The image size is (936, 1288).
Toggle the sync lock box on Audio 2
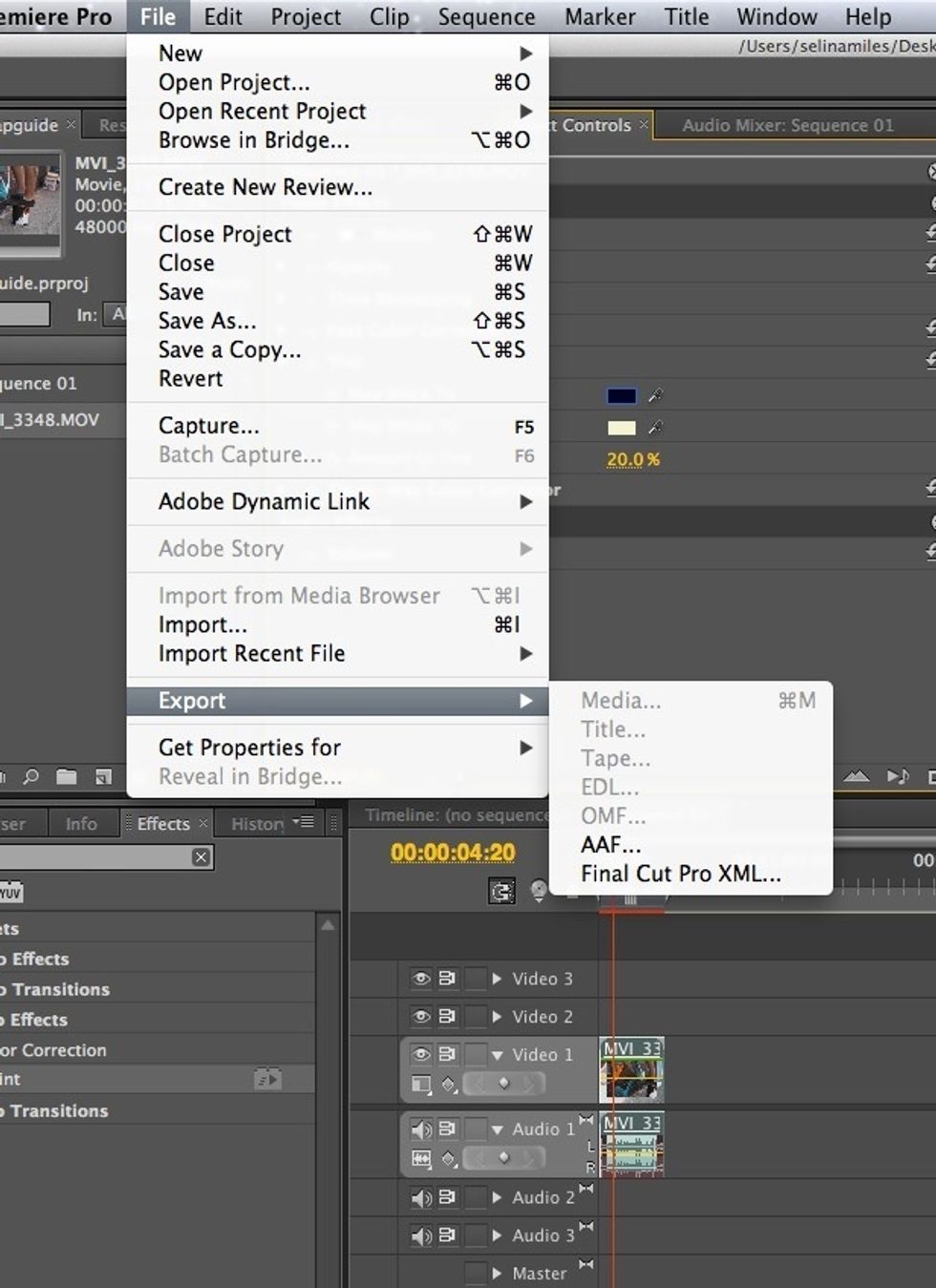tap(476, 1196)
